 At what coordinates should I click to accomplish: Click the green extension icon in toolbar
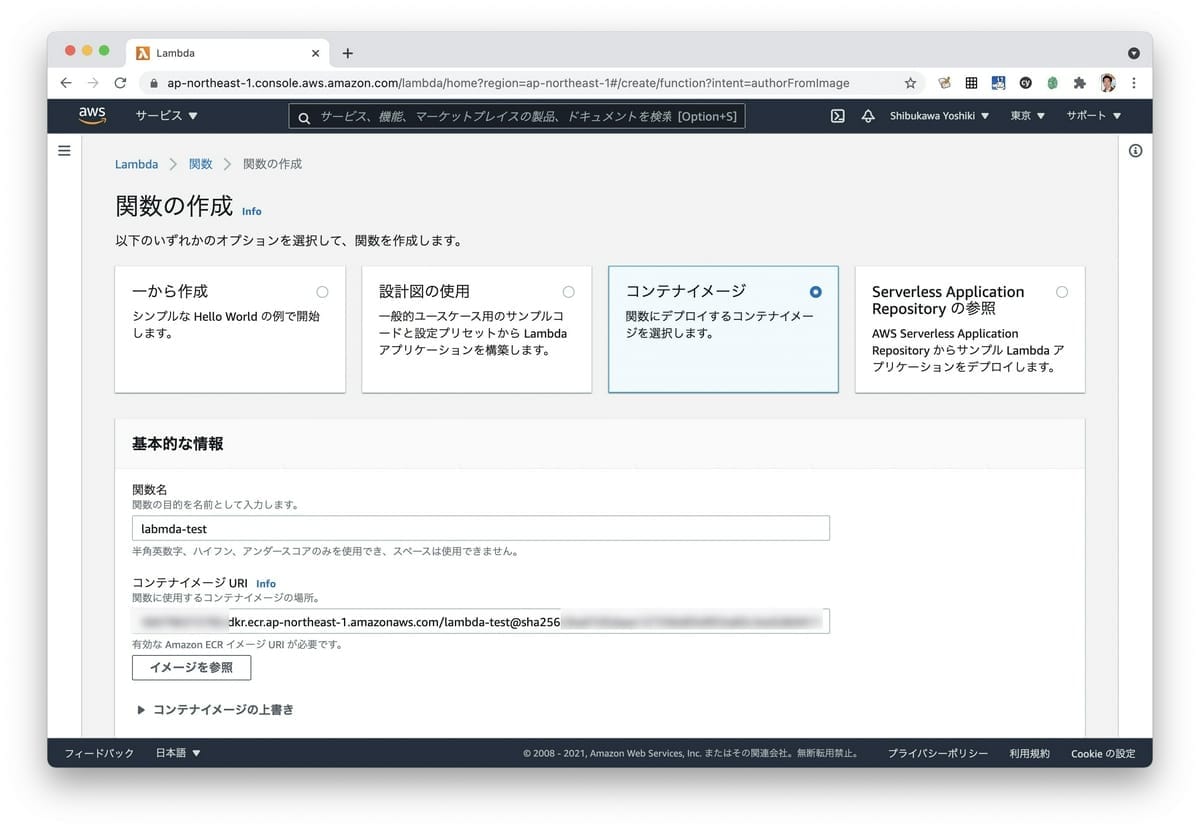[1053, 83]
